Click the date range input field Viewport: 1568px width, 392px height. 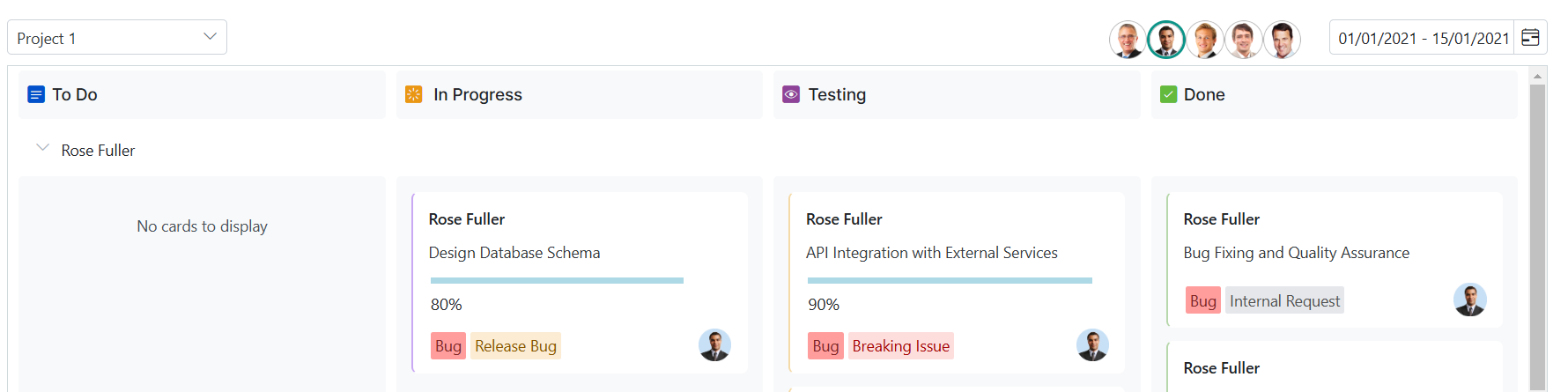[1422, 38]
